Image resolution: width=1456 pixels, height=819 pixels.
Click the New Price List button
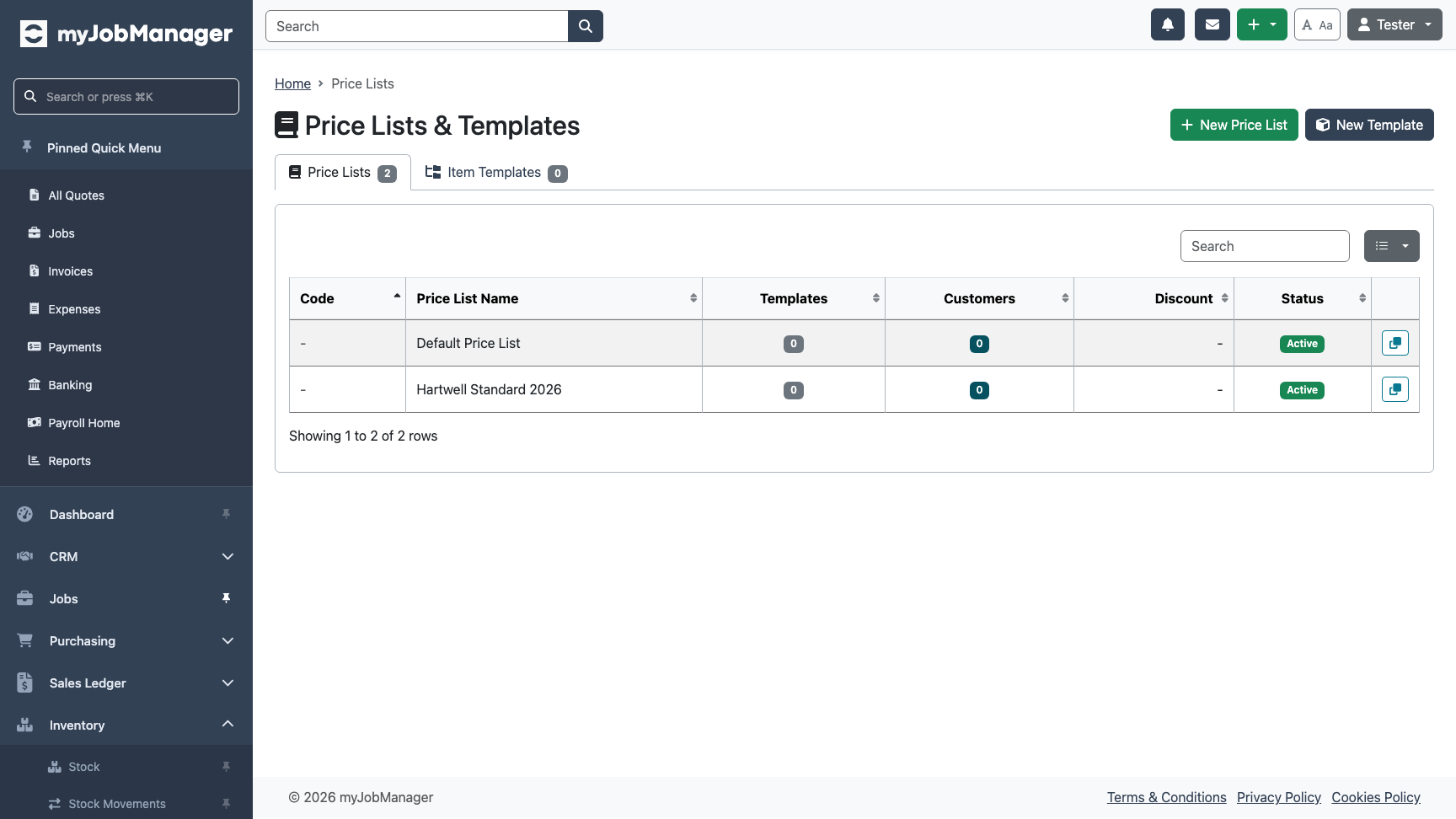(x=1234, y=125)
